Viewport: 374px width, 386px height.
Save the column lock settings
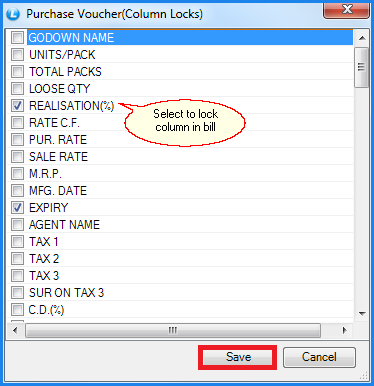coord(237,357)
